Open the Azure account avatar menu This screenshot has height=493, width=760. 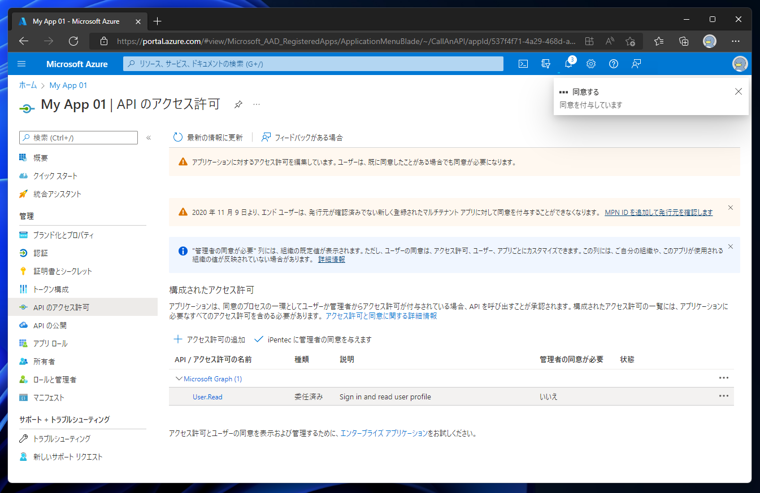(x=739, y=64)
